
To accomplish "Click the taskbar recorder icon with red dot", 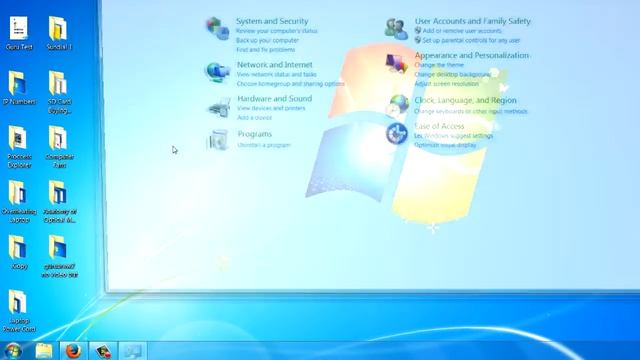I will pyautogui.click(x=103, y=351).
